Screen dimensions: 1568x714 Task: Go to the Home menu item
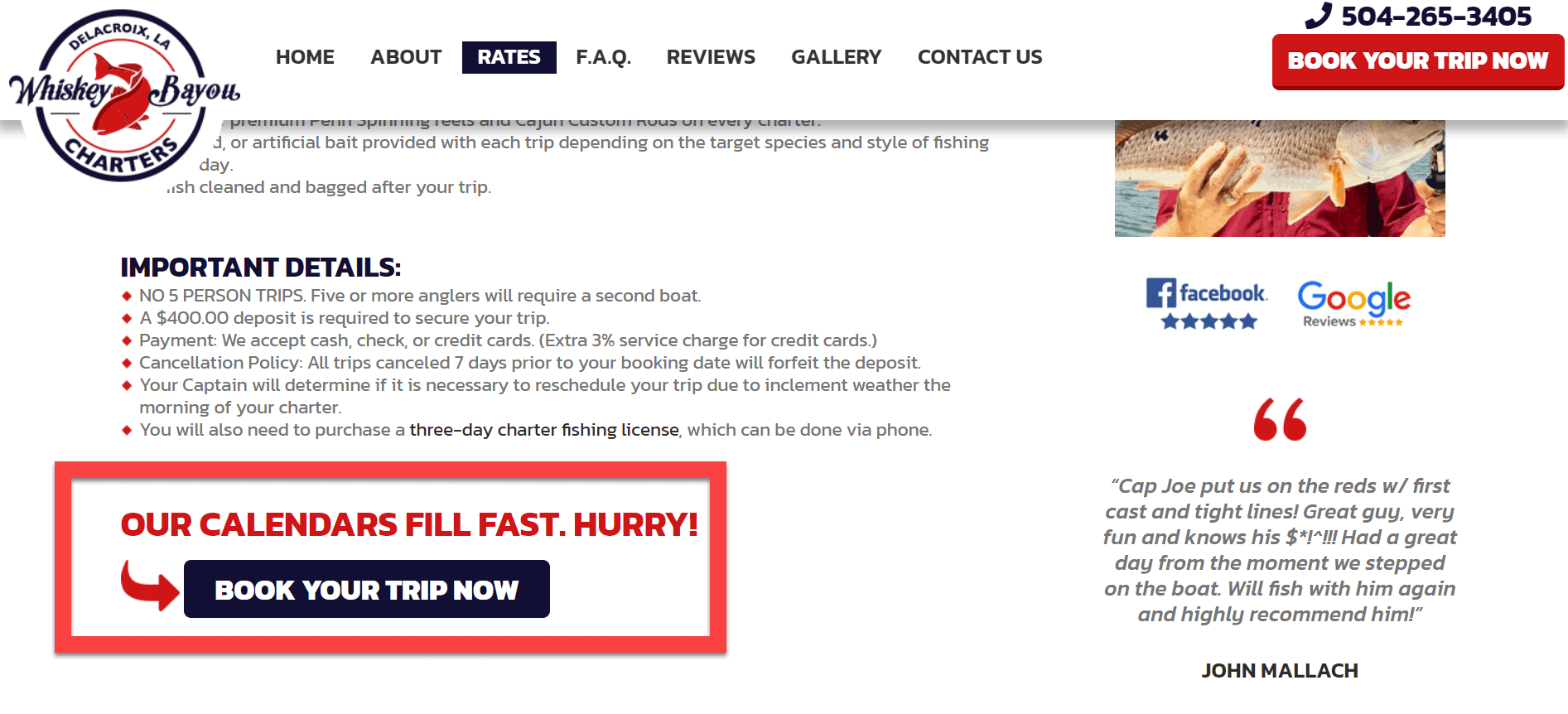[x=305, y=57]
